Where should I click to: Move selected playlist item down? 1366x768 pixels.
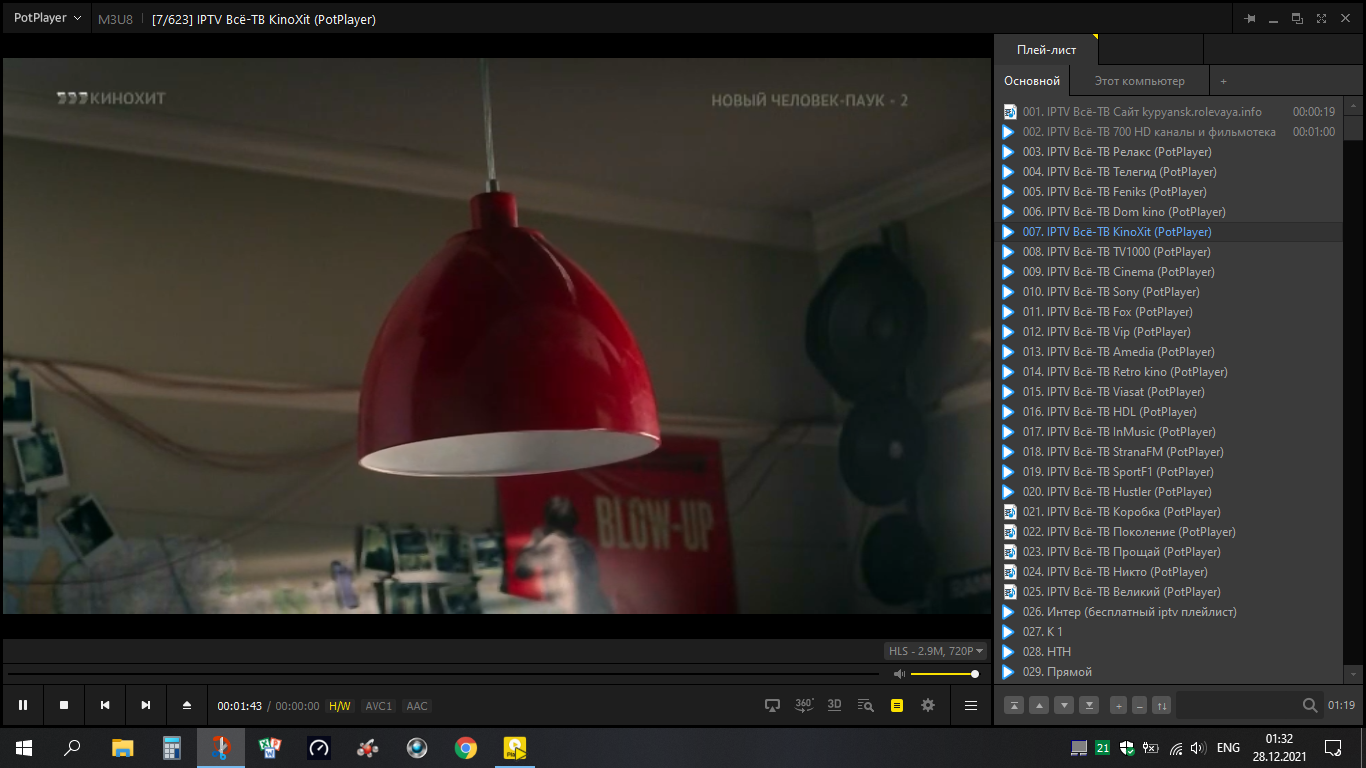1064,705
